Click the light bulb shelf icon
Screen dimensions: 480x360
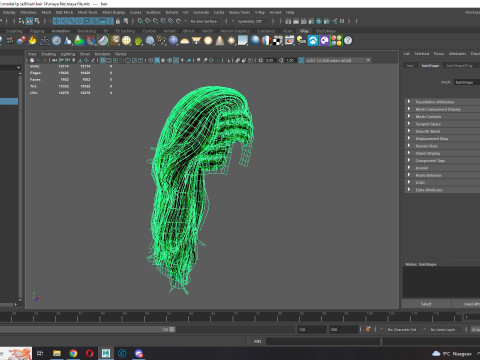pyautogui.click(x=301, y=41)
